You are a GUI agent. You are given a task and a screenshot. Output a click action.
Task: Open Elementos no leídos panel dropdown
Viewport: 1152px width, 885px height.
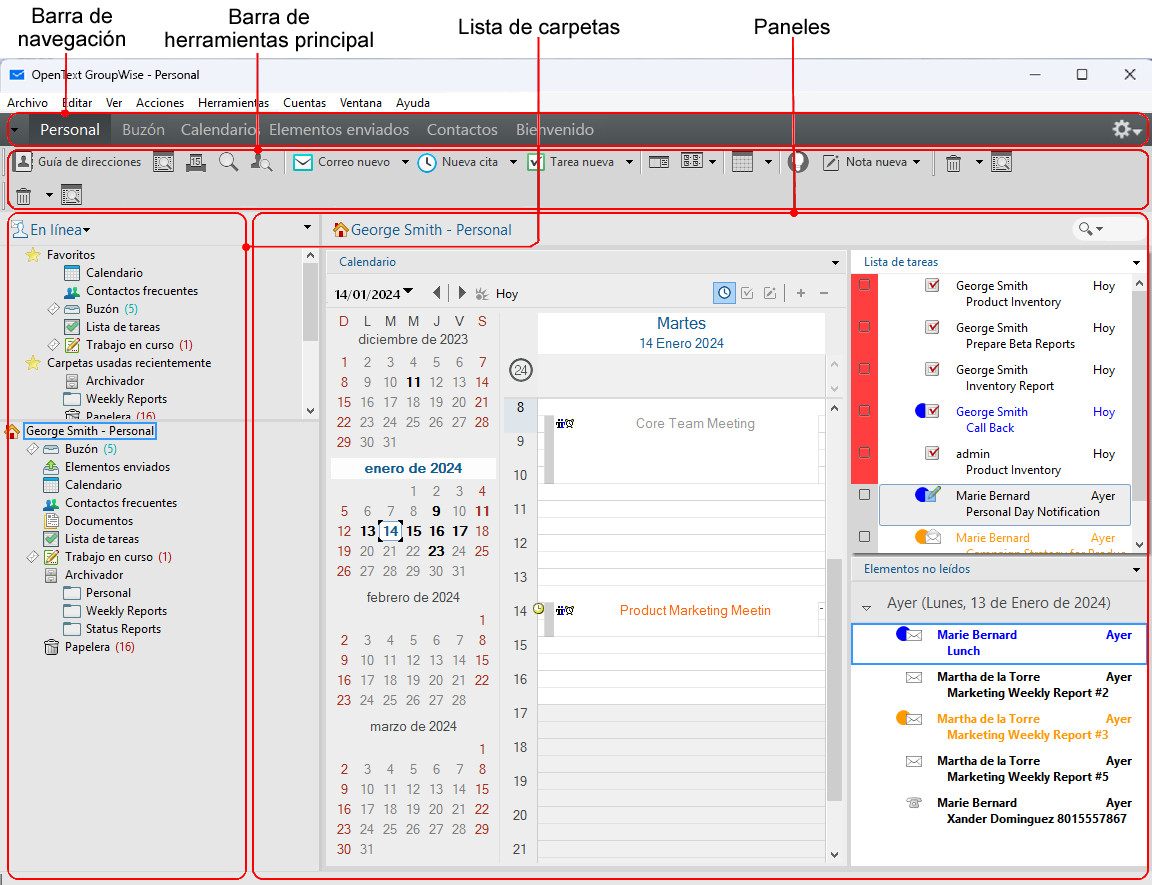(1136, 569)
